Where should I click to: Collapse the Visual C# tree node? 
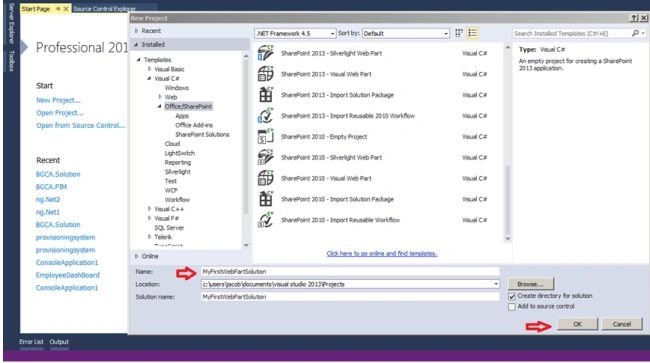[x=149, y=78]
